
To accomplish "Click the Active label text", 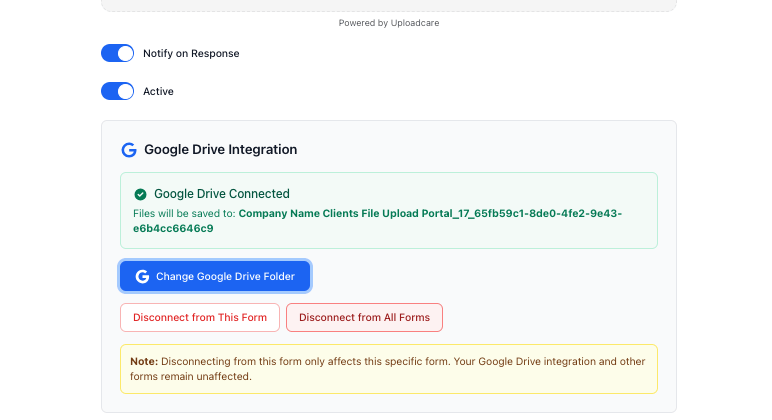I will (158, 91).
